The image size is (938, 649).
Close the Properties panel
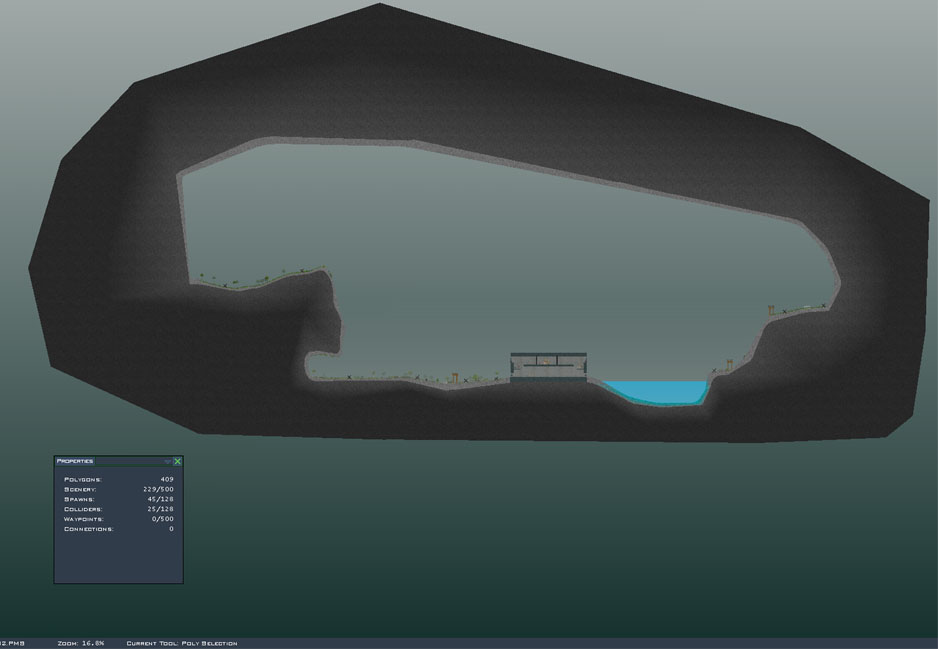tap(177, 461)
